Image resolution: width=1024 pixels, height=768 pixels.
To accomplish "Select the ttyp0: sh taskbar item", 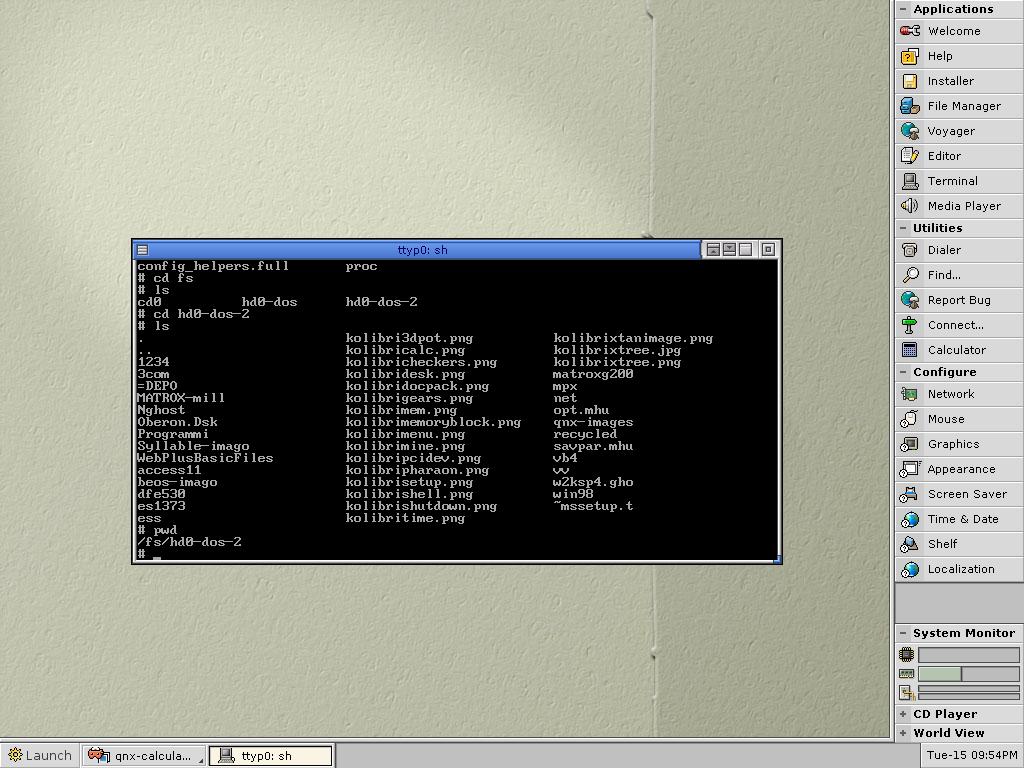I will [x=272, y=755].
